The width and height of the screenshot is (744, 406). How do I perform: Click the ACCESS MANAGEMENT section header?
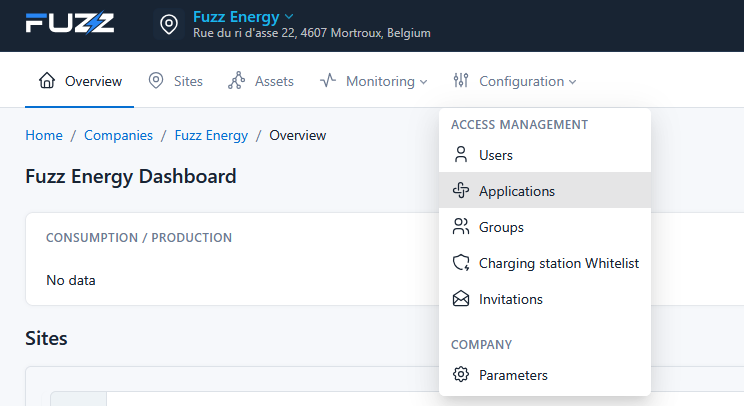pos(520,125)
